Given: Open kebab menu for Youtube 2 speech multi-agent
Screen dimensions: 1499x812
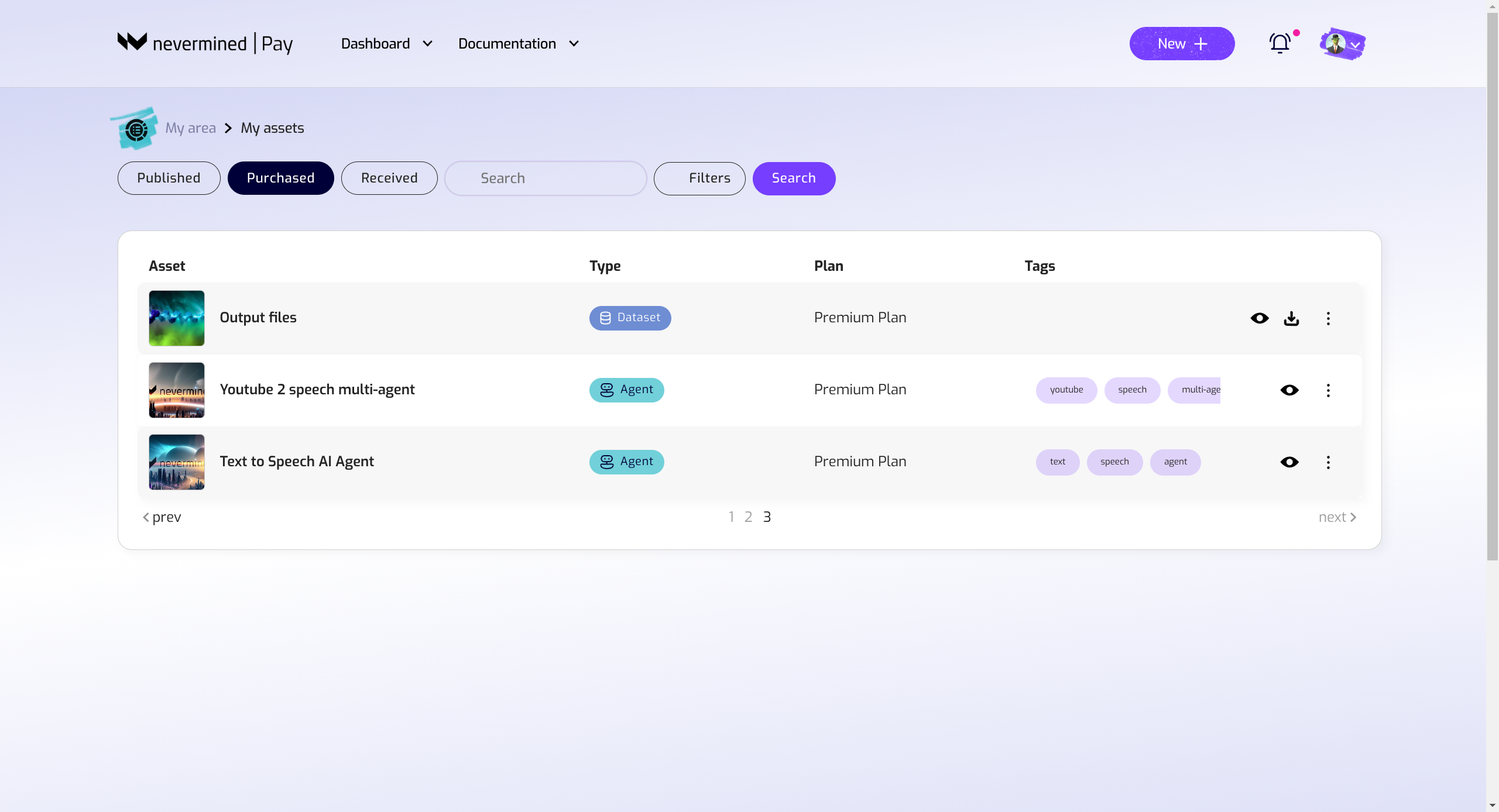Looking at the screenshot, I should pyautogui.click(x=1328, y=390).
